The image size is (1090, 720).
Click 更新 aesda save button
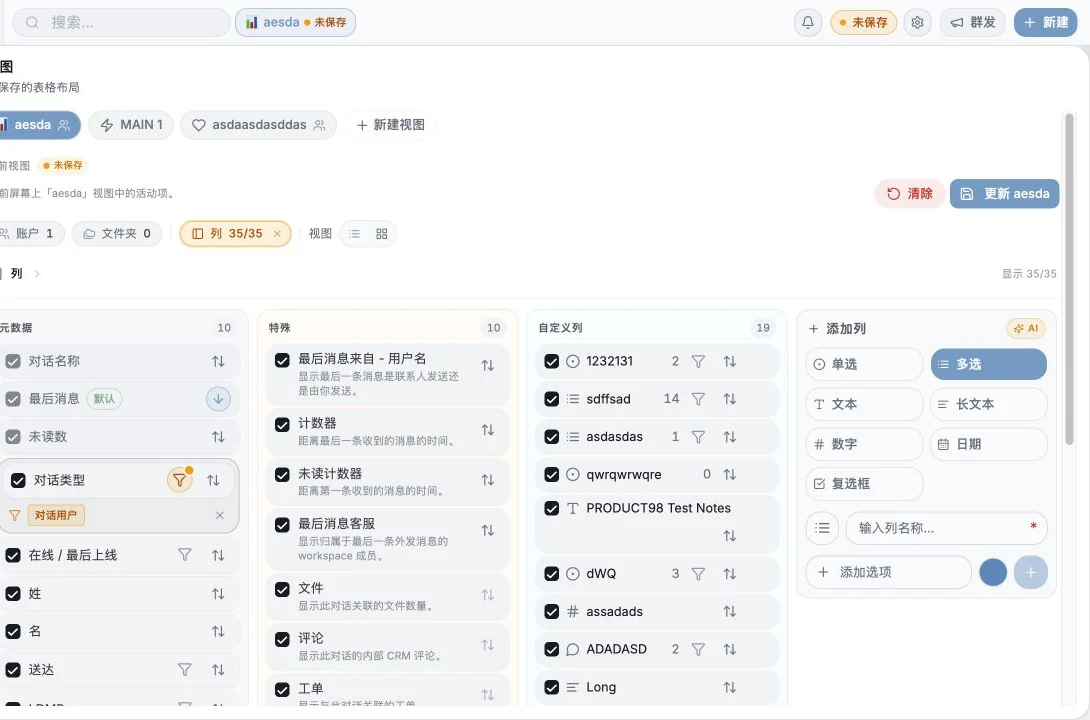click(x=1004, y=194)
